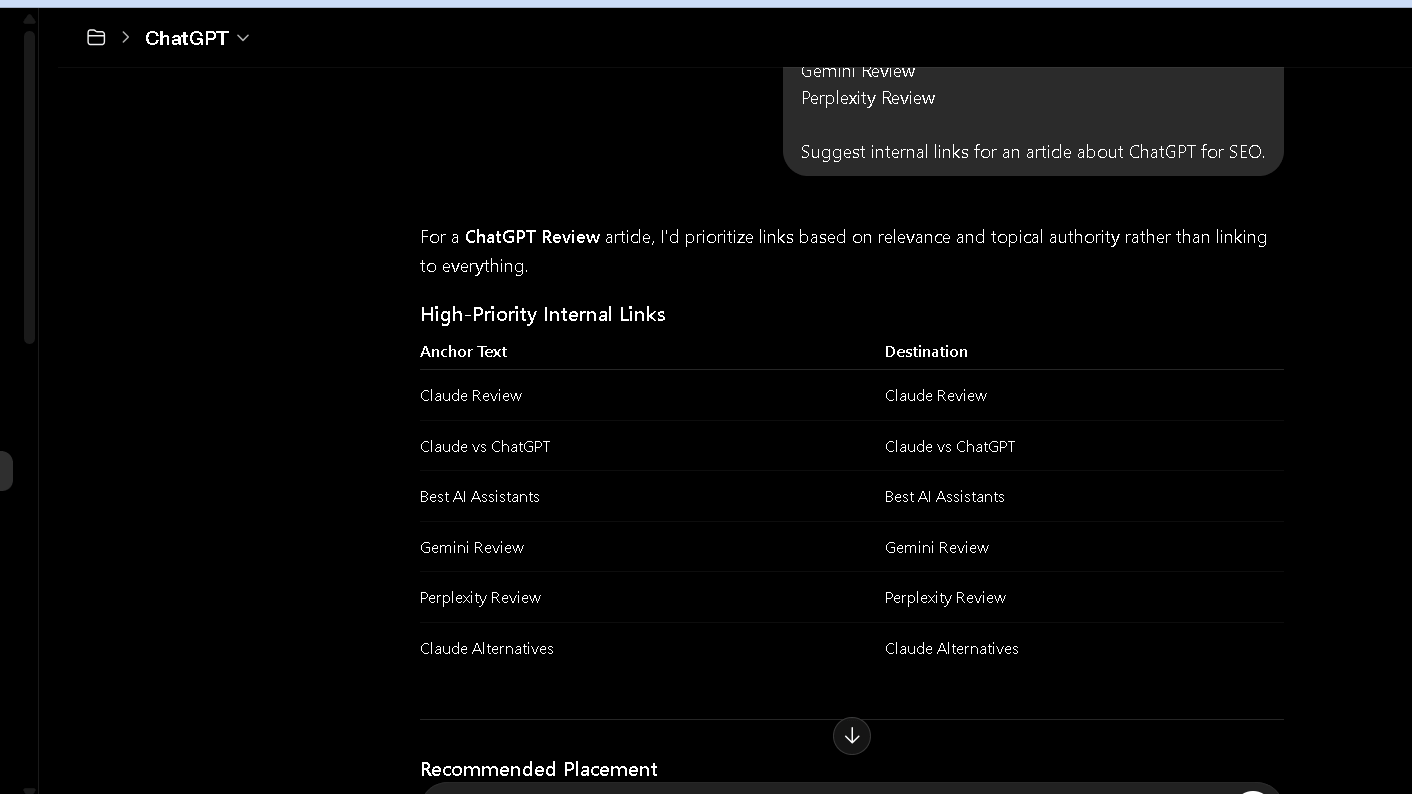Viewport: 1412px width, 794px height.
Task: Click "Claude Alternatives" under Anchor Text
Action: tap(487, 648)
